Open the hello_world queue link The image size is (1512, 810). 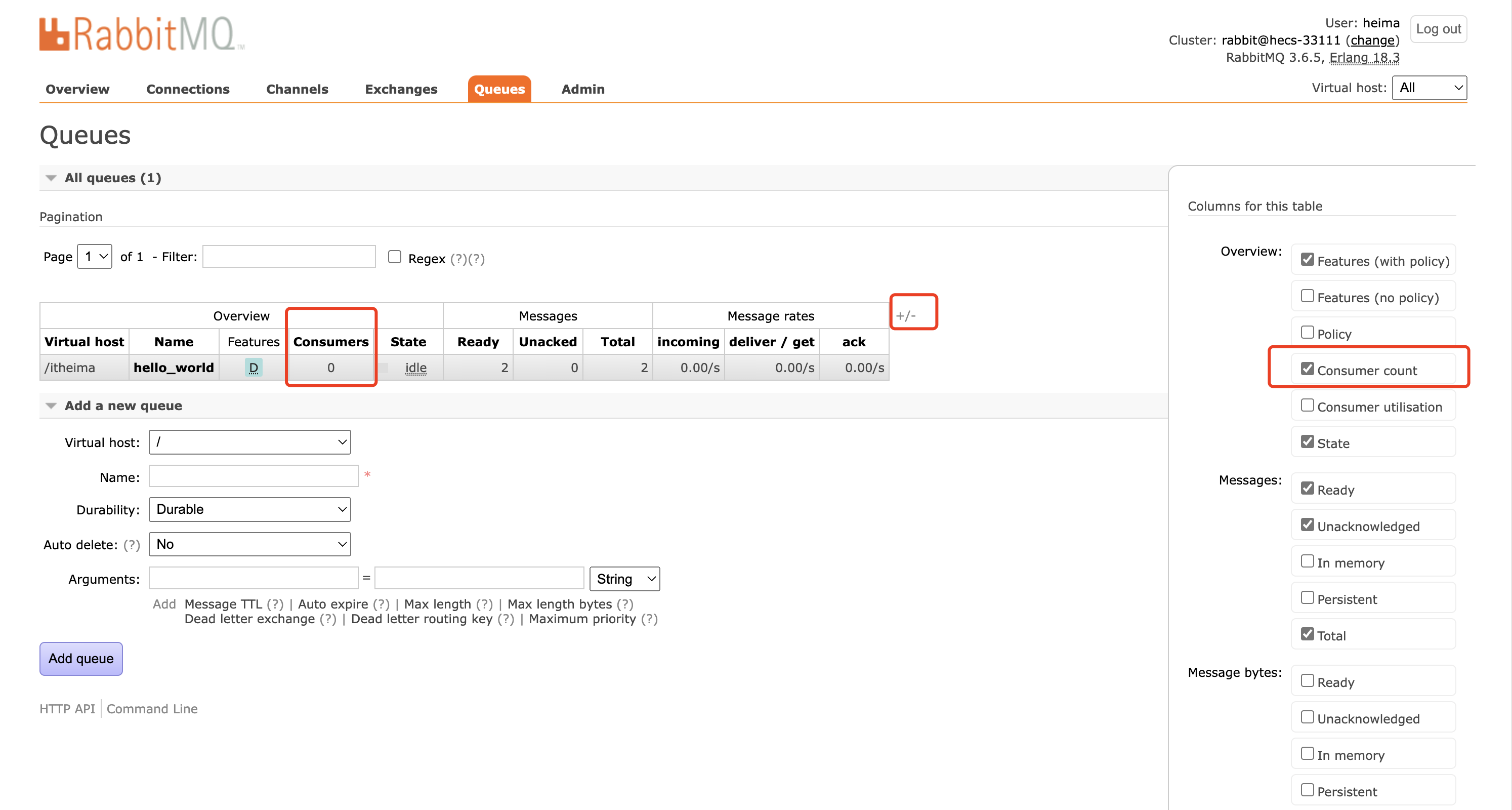coord(173,368)
